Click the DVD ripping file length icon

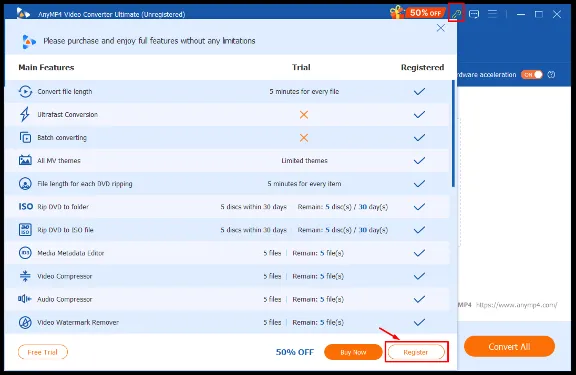point(25,184)
